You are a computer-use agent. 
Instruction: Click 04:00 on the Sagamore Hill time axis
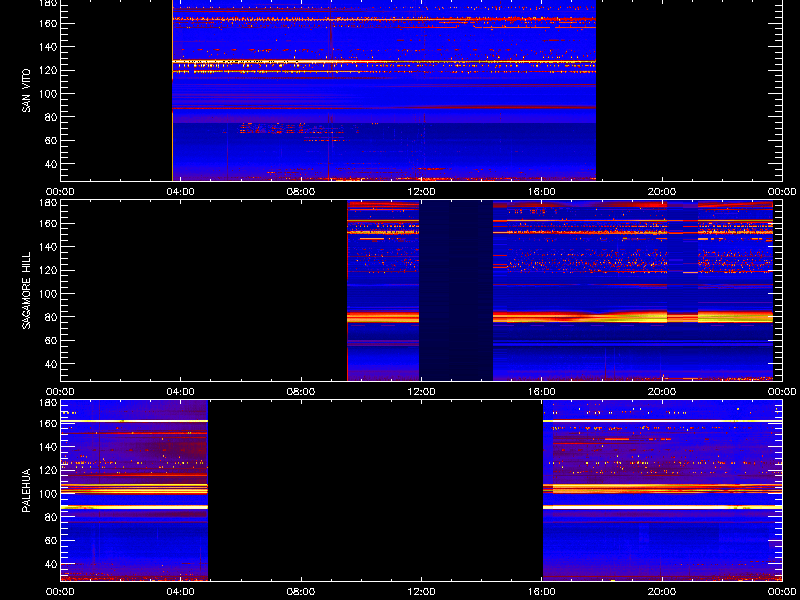click(181, 392)
